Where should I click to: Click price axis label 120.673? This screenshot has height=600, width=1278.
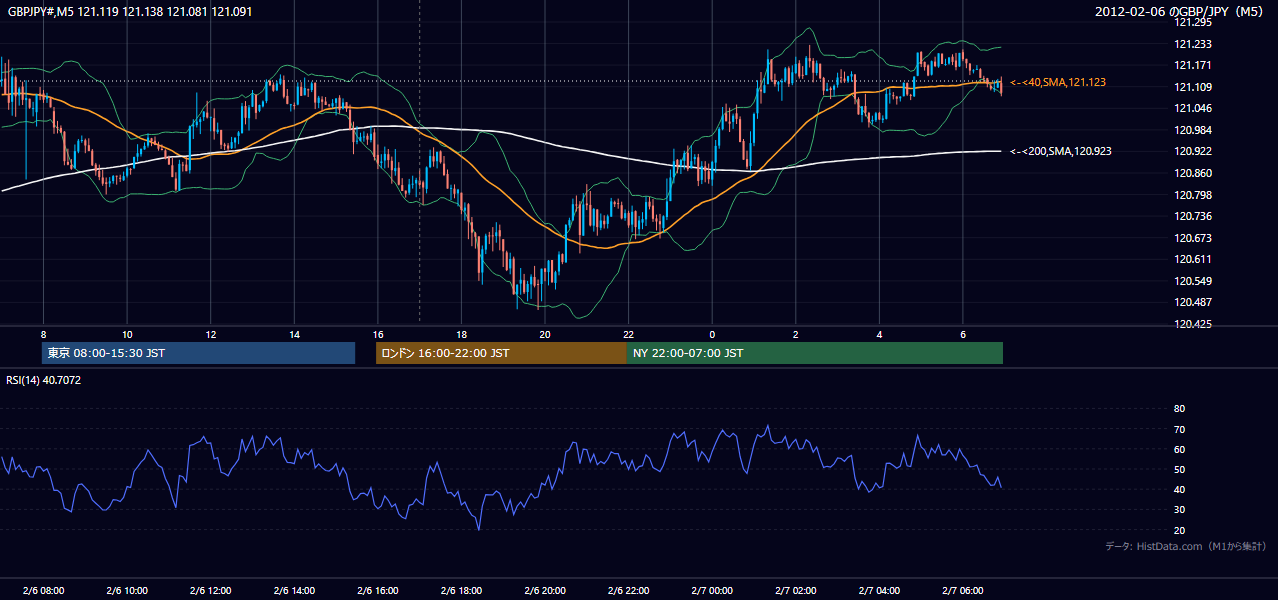tap(1192, 238)
